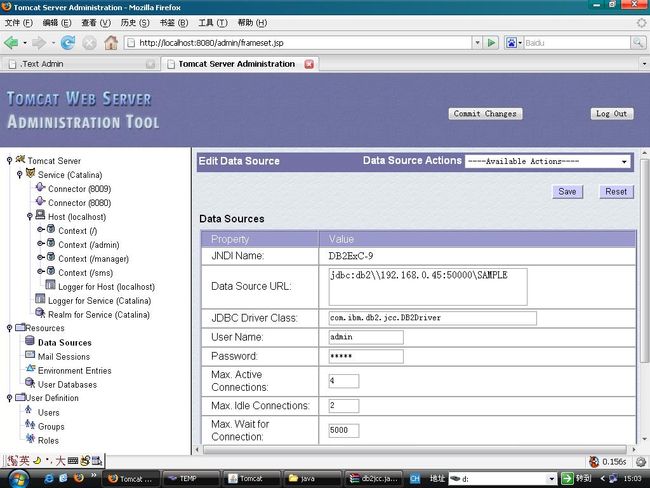Click the Max. Idle Connections field
The width and height of the screenshot is (650, 488).
tap(344, 405)
